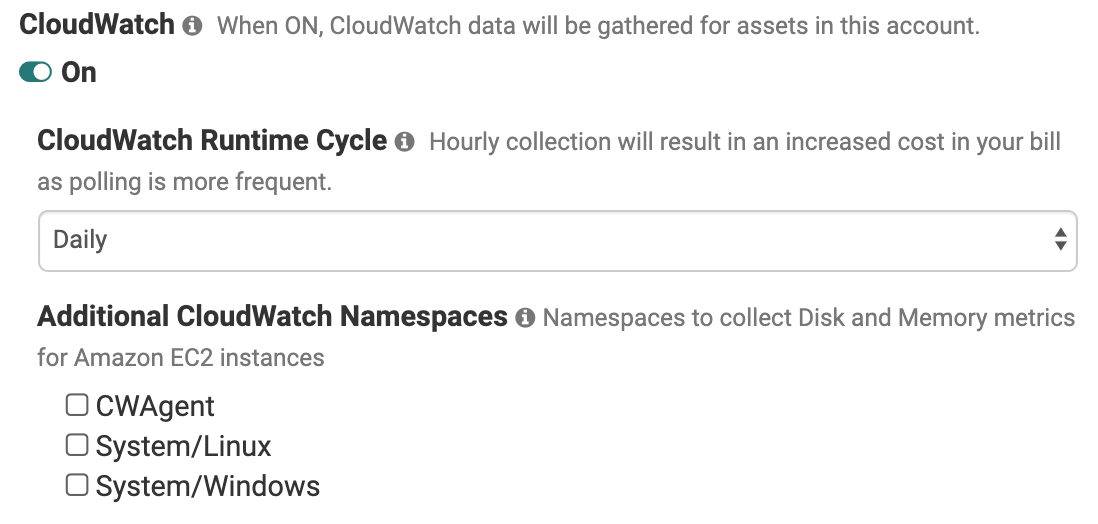This screenshot has height=524, width=1098.
Task: Select the System/Linux label text
Action: [x=183, y=446]
